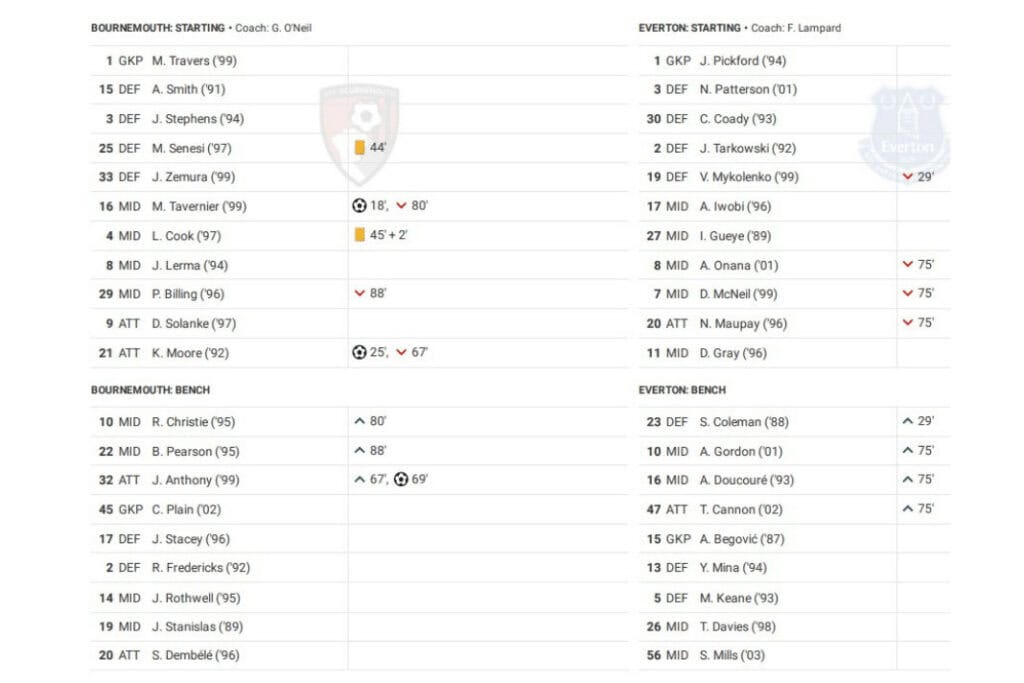Click the sub-on arrow for S. Coleman
1024x683 pixels.
pos(908,422)
